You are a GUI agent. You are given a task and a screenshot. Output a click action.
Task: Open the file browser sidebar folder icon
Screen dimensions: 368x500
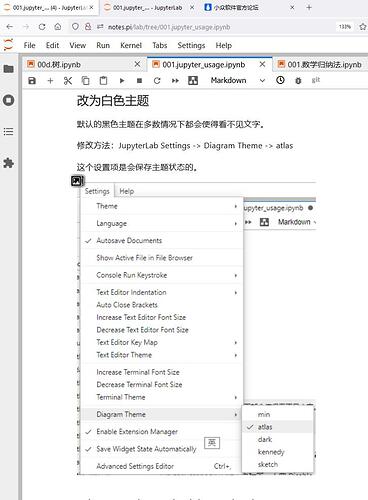8,69
